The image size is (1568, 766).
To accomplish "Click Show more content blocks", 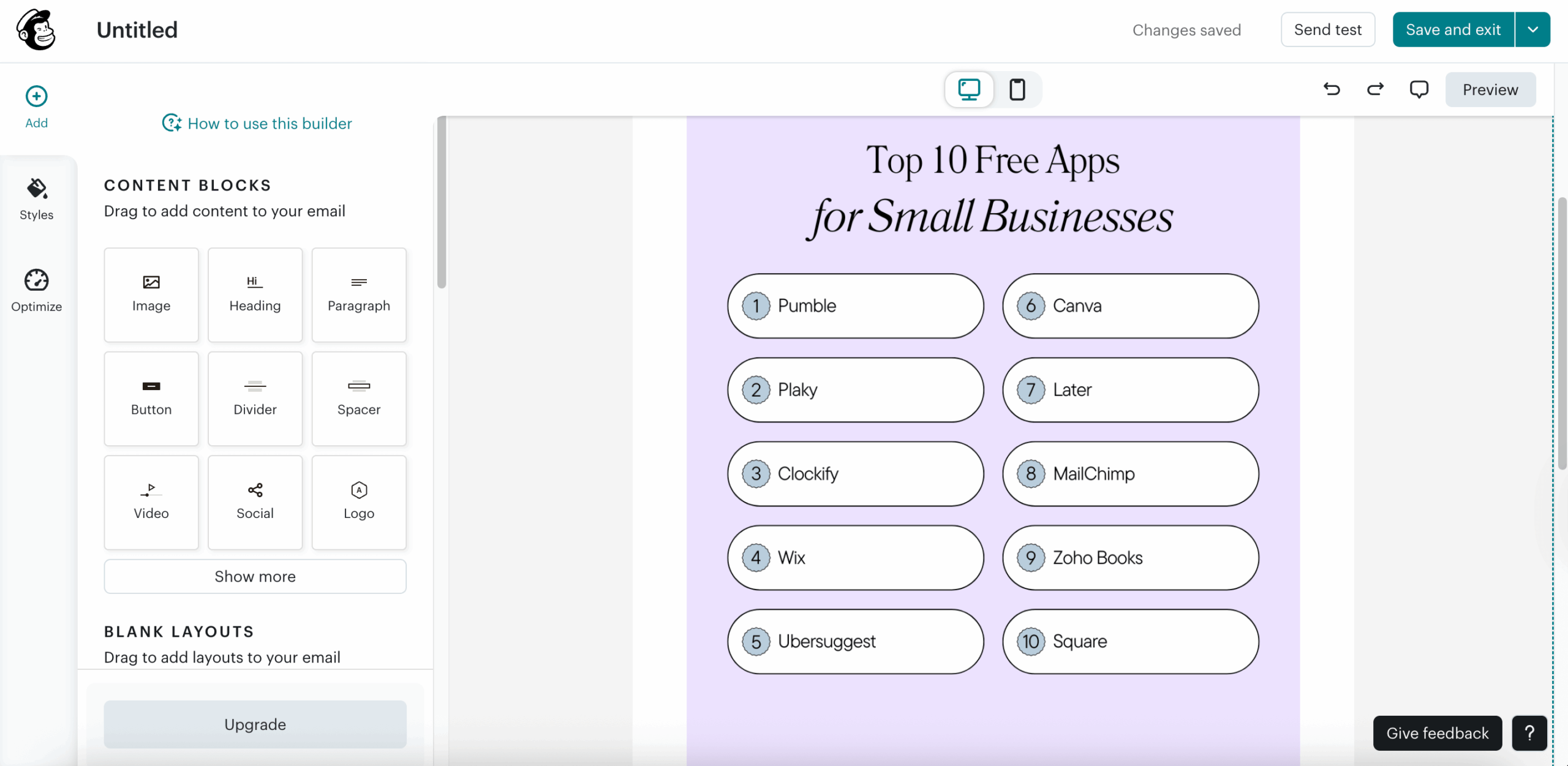I will point(255,576).
